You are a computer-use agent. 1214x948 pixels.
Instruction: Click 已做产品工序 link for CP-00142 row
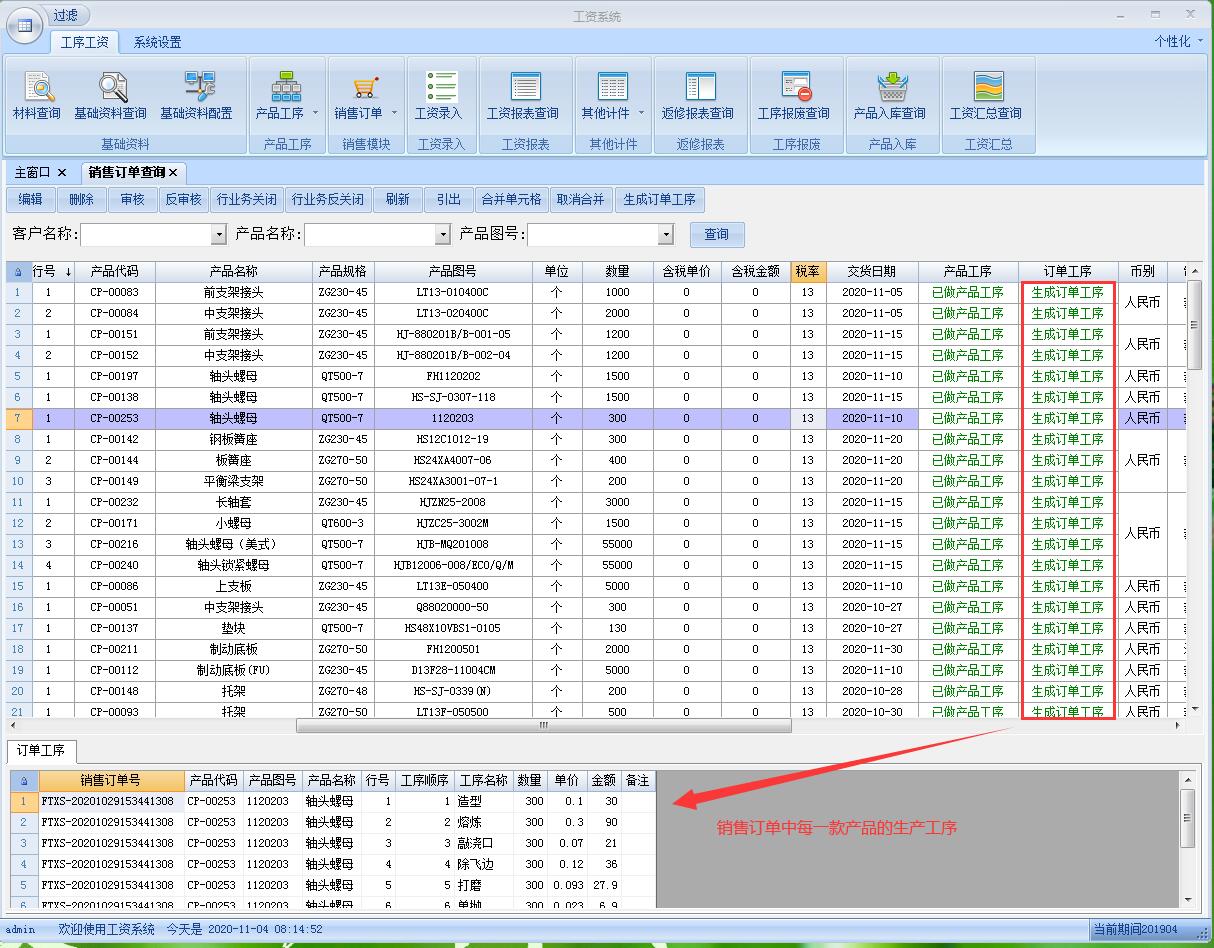point(967,439)
